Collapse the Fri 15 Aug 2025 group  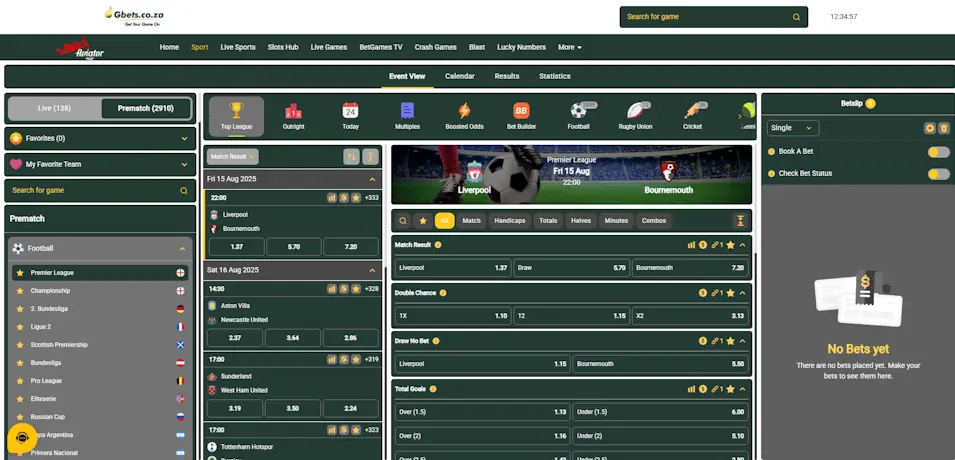pyautogui.click(x=372, y=179)
